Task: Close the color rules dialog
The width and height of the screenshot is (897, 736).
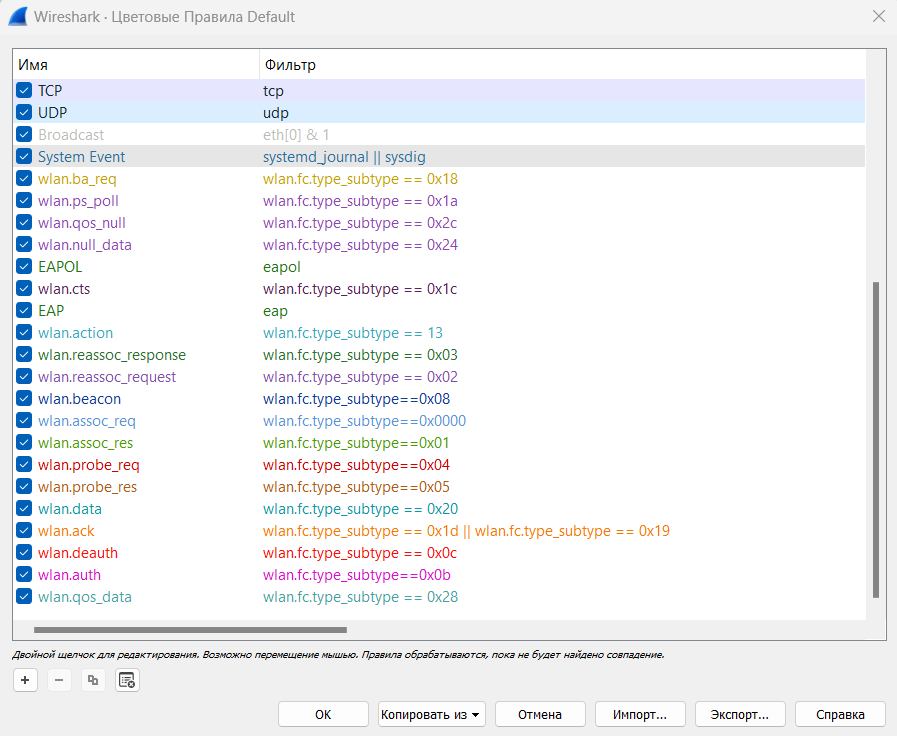Action: [x=879, y=17]
